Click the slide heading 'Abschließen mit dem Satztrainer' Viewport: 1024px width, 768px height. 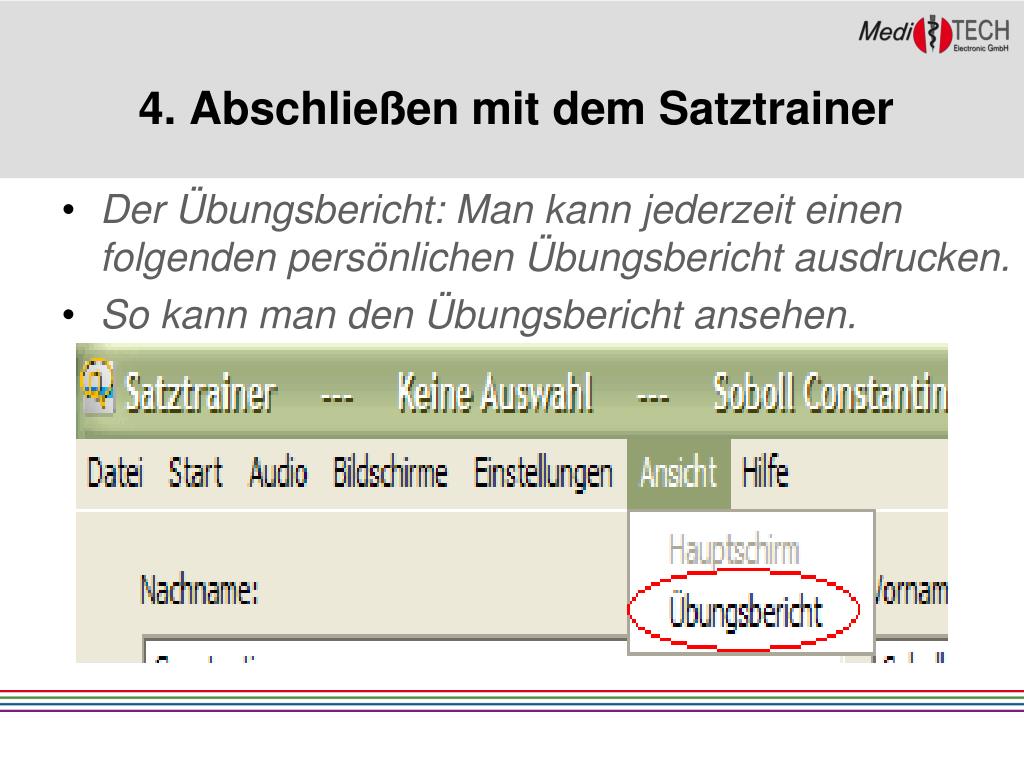[541, 108]
